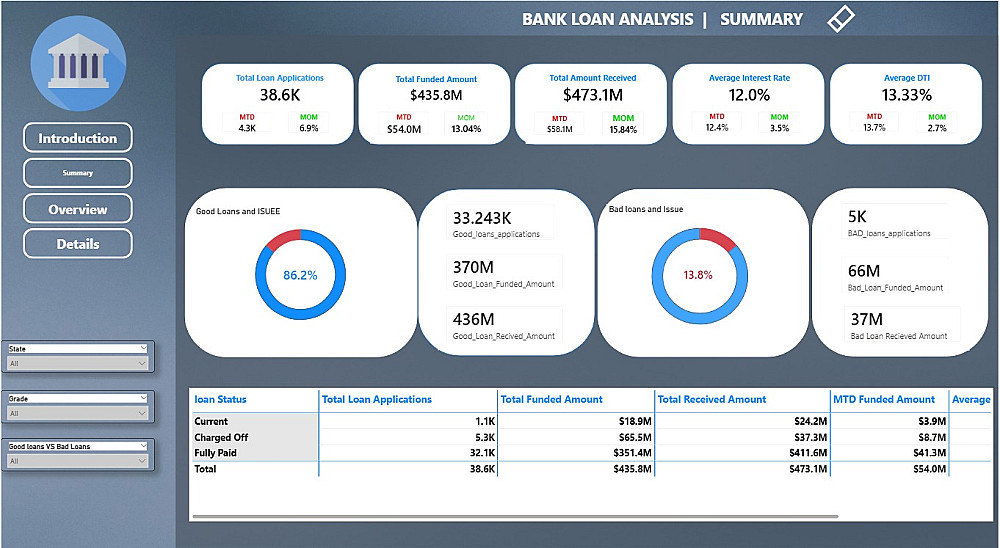Go to the Summary page button
Viewport: 1000px width, 548px height.
point(78,173)
